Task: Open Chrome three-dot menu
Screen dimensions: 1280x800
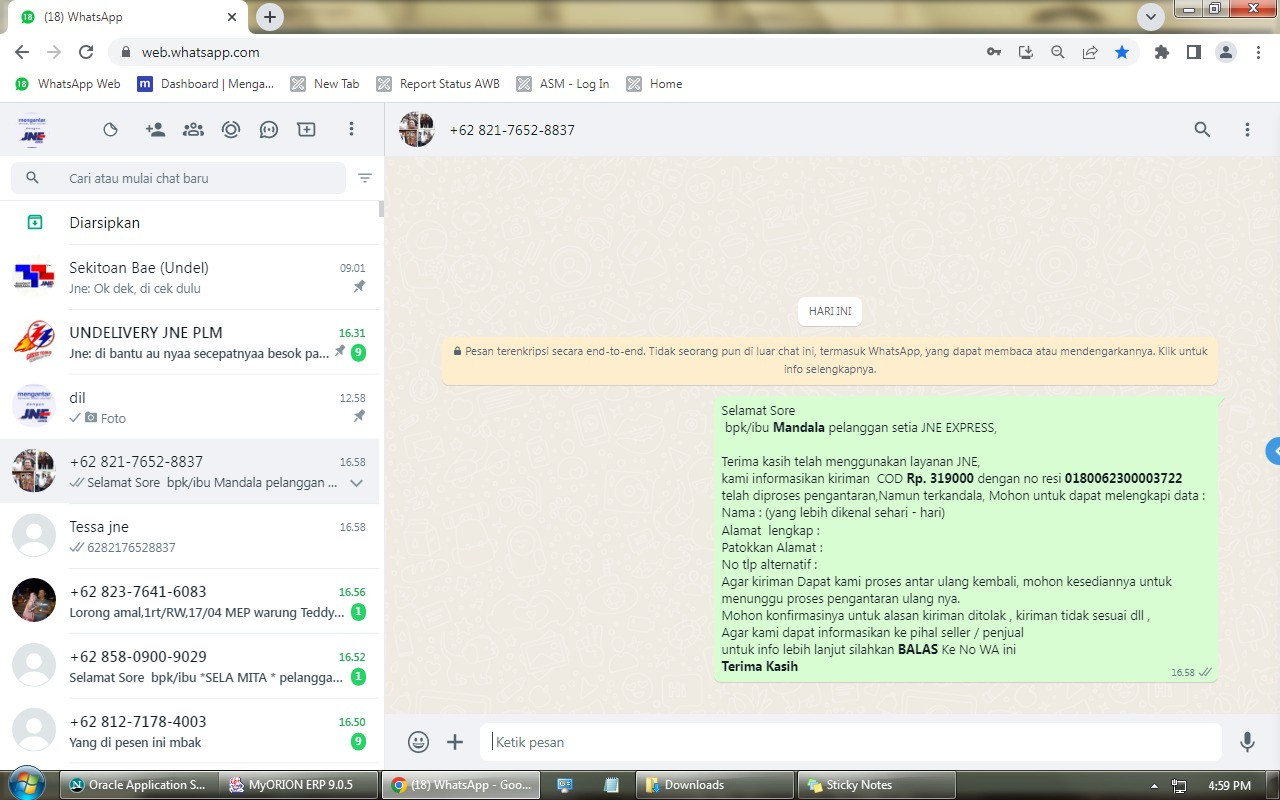Action: pos(1259,52)
